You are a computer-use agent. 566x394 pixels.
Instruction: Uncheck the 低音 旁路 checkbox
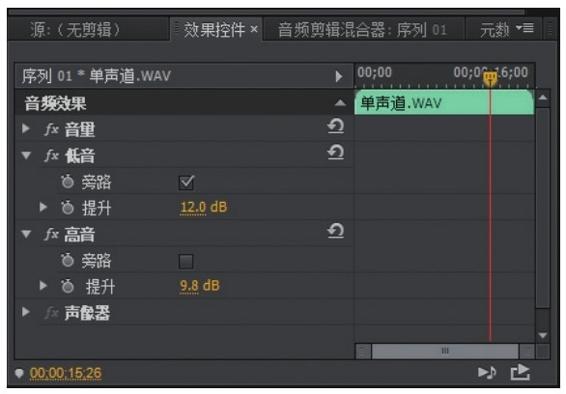(186, 182)
